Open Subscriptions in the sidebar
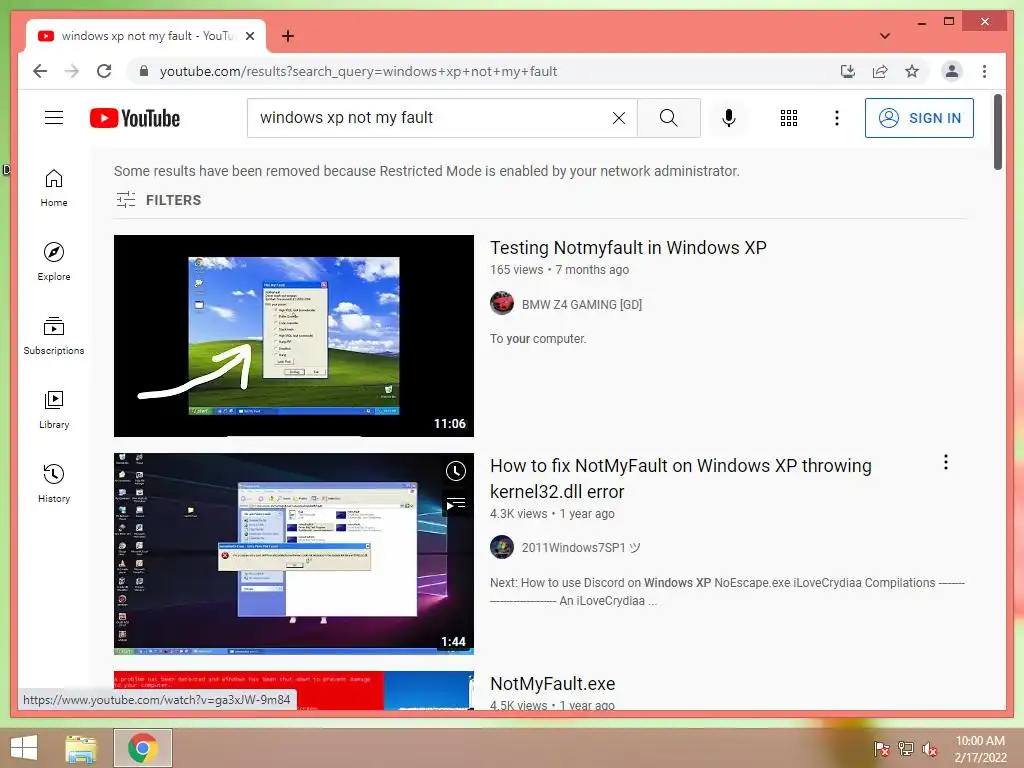 point(54,336)
